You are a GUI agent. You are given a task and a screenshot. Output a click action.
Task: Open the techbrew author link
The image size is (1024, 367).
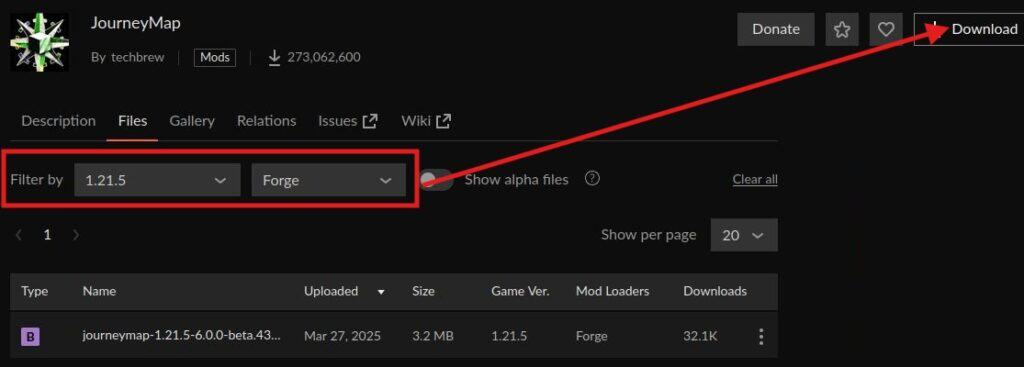tap(138, 57)
